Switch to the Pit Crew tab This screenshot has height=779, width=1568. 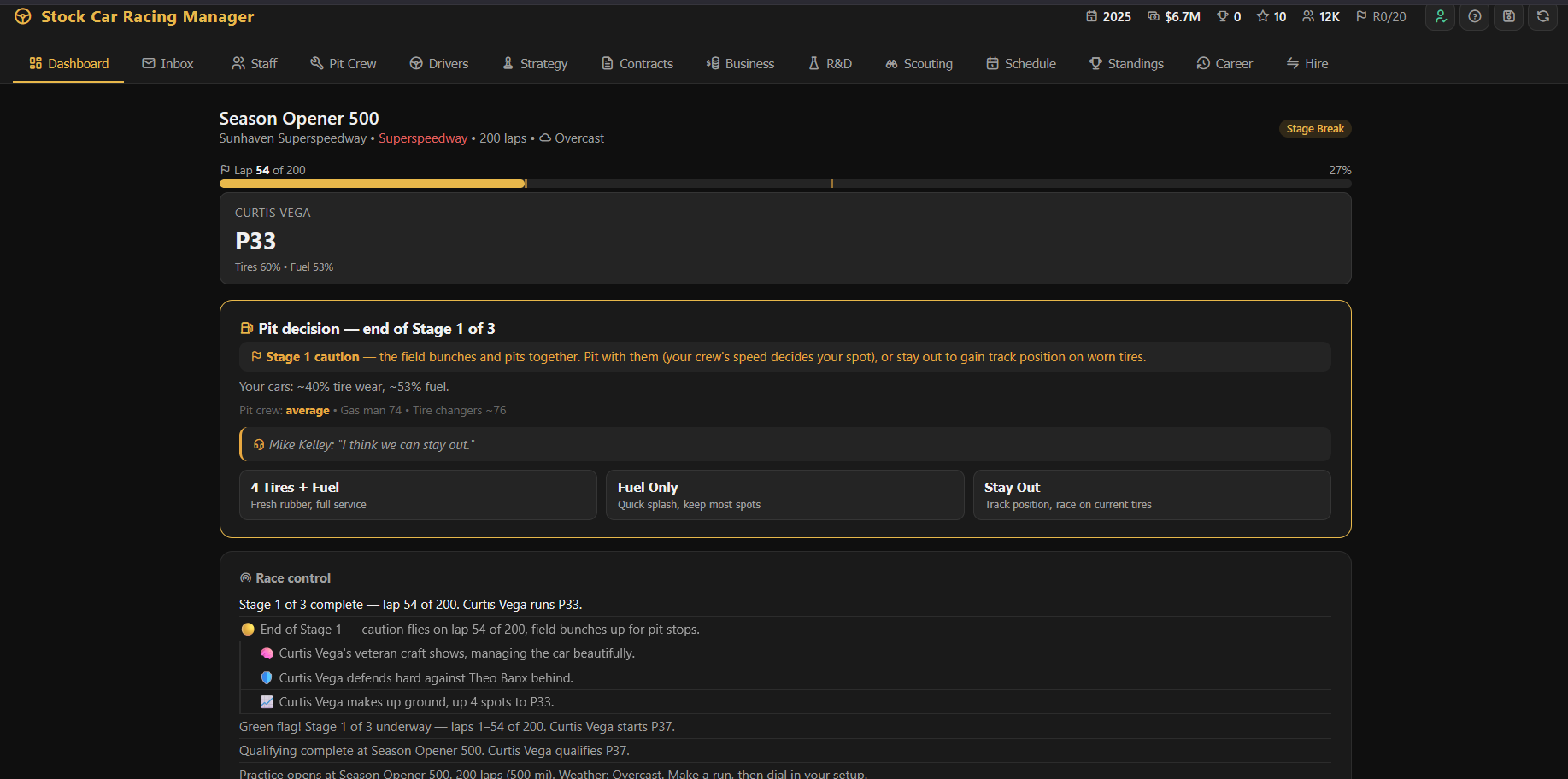pos(344,63)
